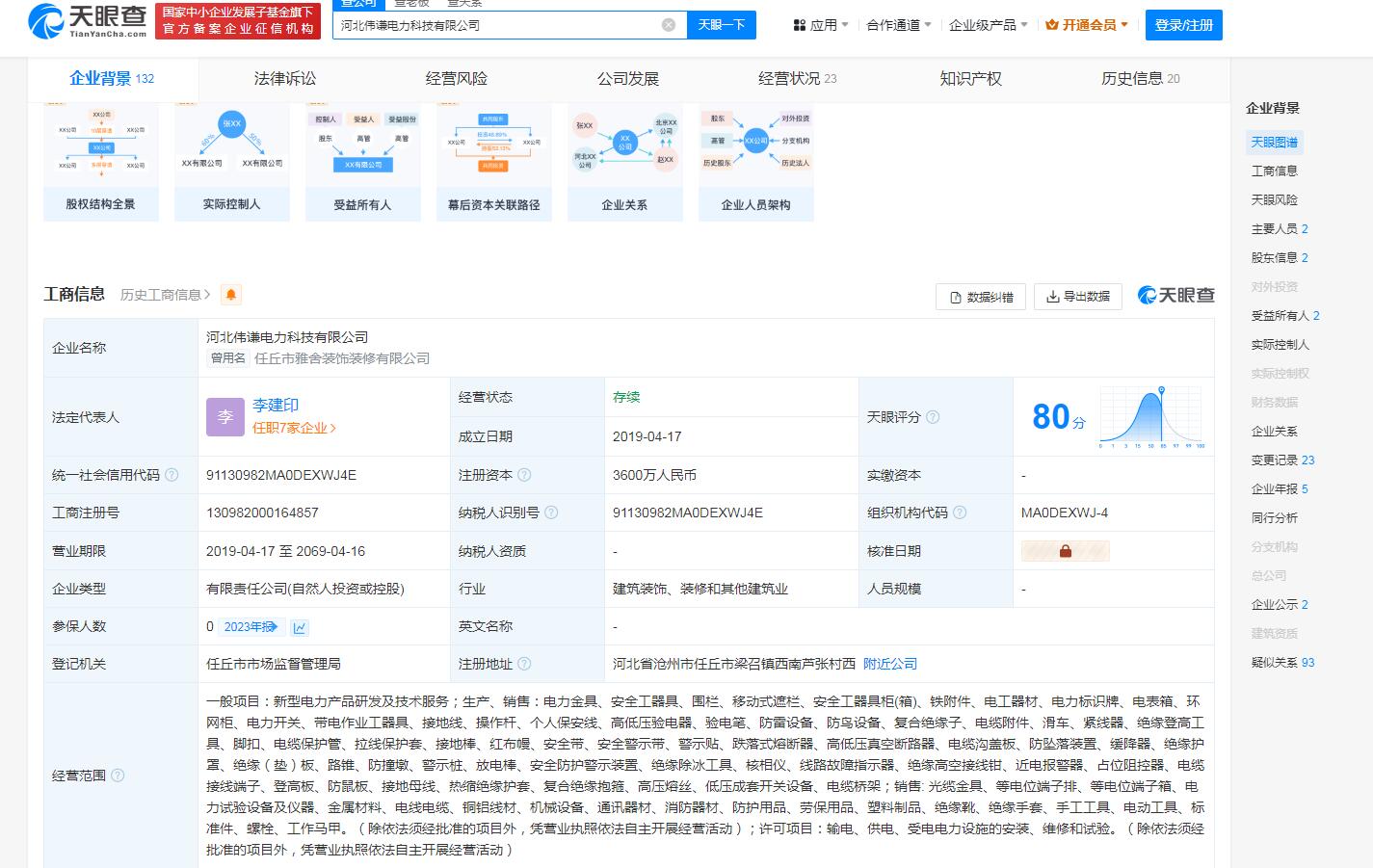Click help icon beside 统一社会信用代码
The height and width of the screenshot is (868, 1373).
[x=172, y=475]
